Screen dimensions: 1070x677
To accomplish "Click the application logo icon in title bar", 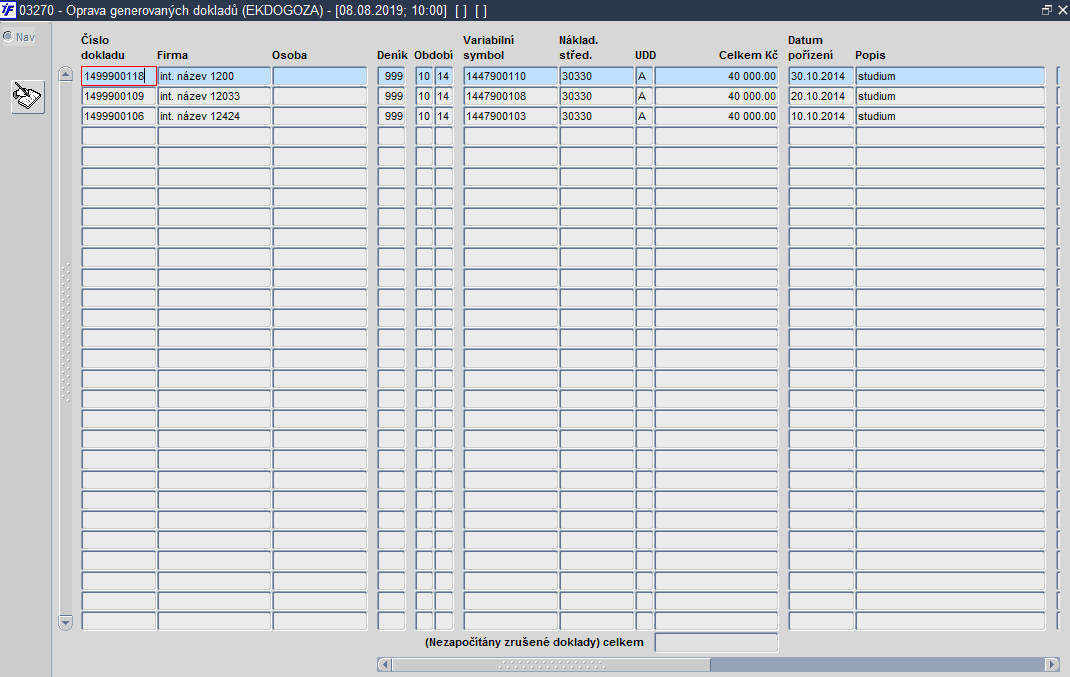I will point(8,10).
